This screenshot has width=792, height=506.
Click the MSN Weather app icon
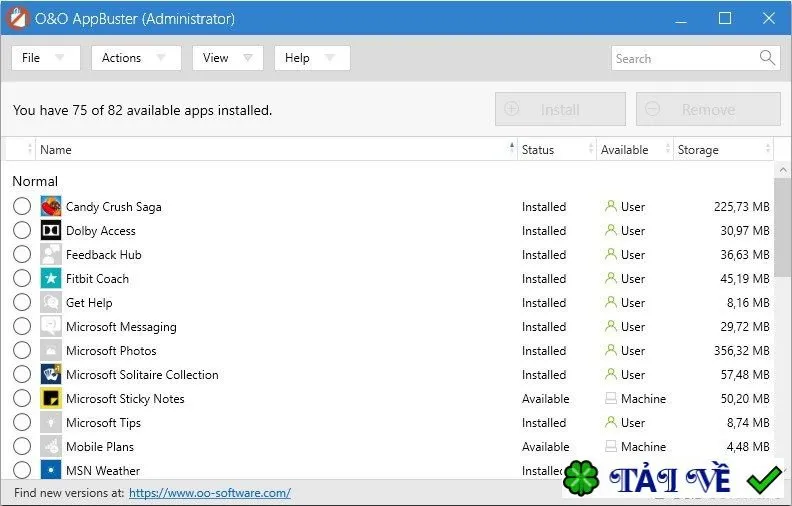pyautogui.click(x=51, y=470)
